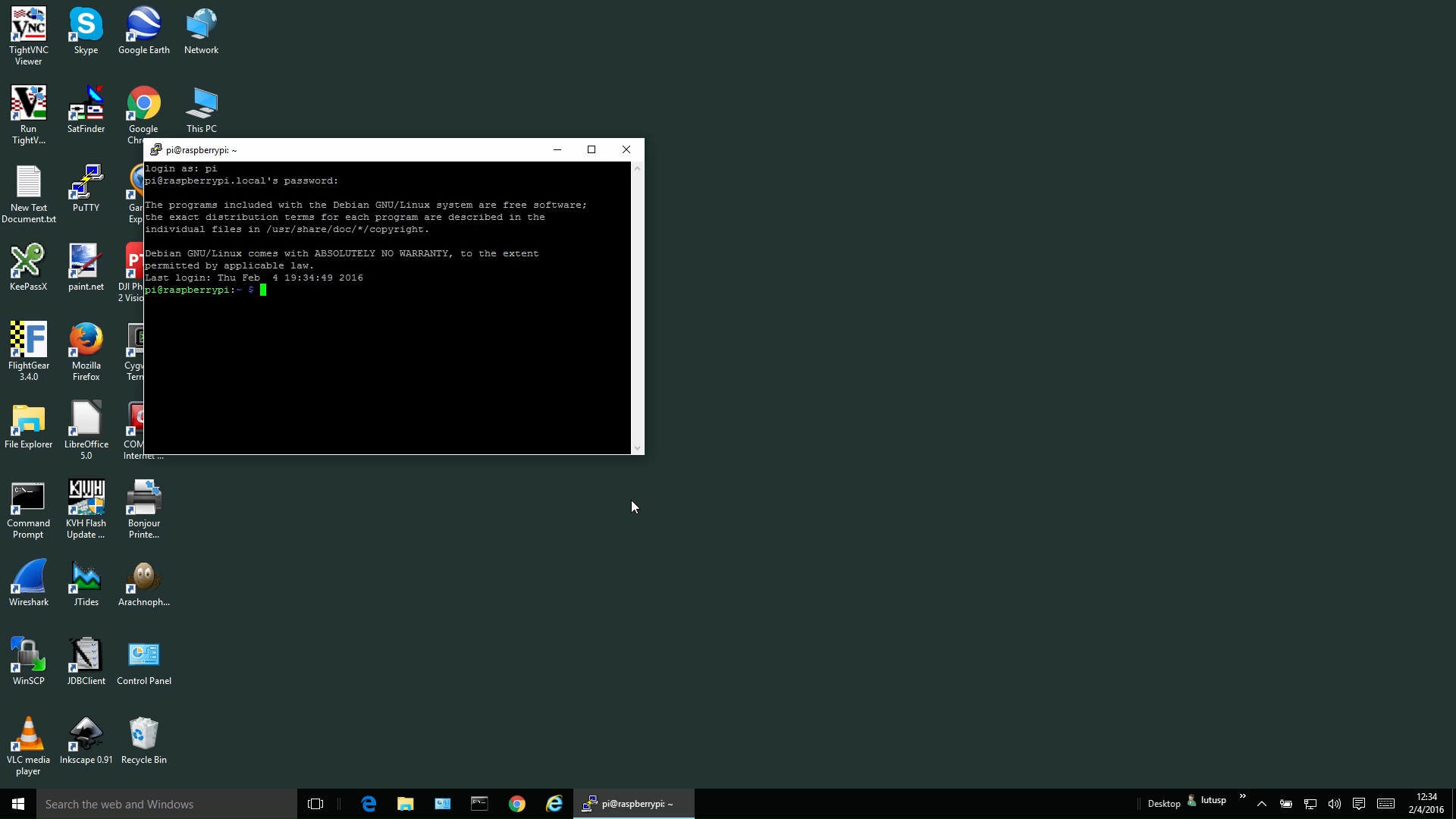1456x819 pixels.
Task: Open the WinSCP desktop shortcut
Action: [29, 657]
